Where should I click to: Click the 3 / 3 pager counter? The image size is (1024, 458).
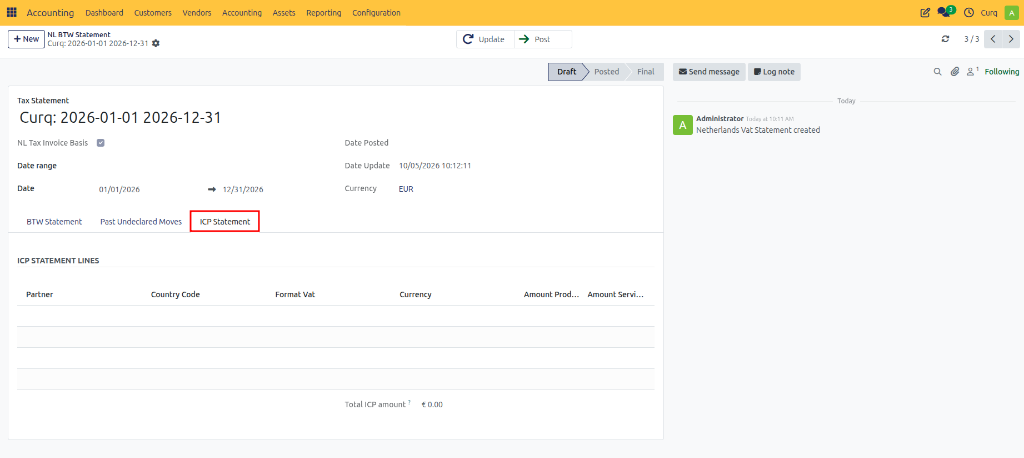pyautogui.click(x=971, y=39)
